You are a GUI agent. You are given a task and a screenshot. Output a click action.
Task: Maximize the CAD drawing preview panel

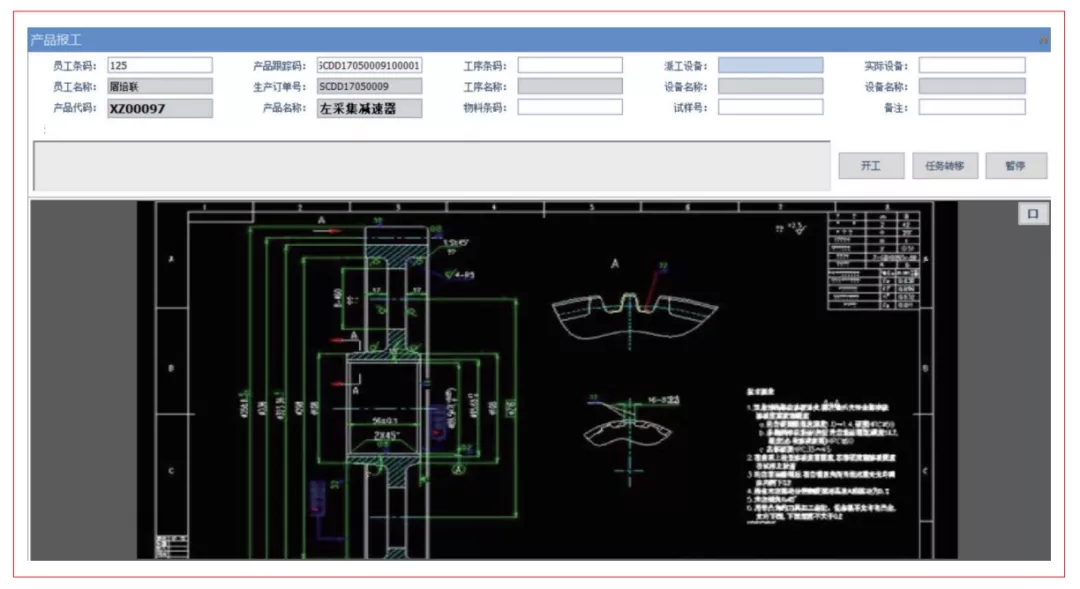[1032, 214]
